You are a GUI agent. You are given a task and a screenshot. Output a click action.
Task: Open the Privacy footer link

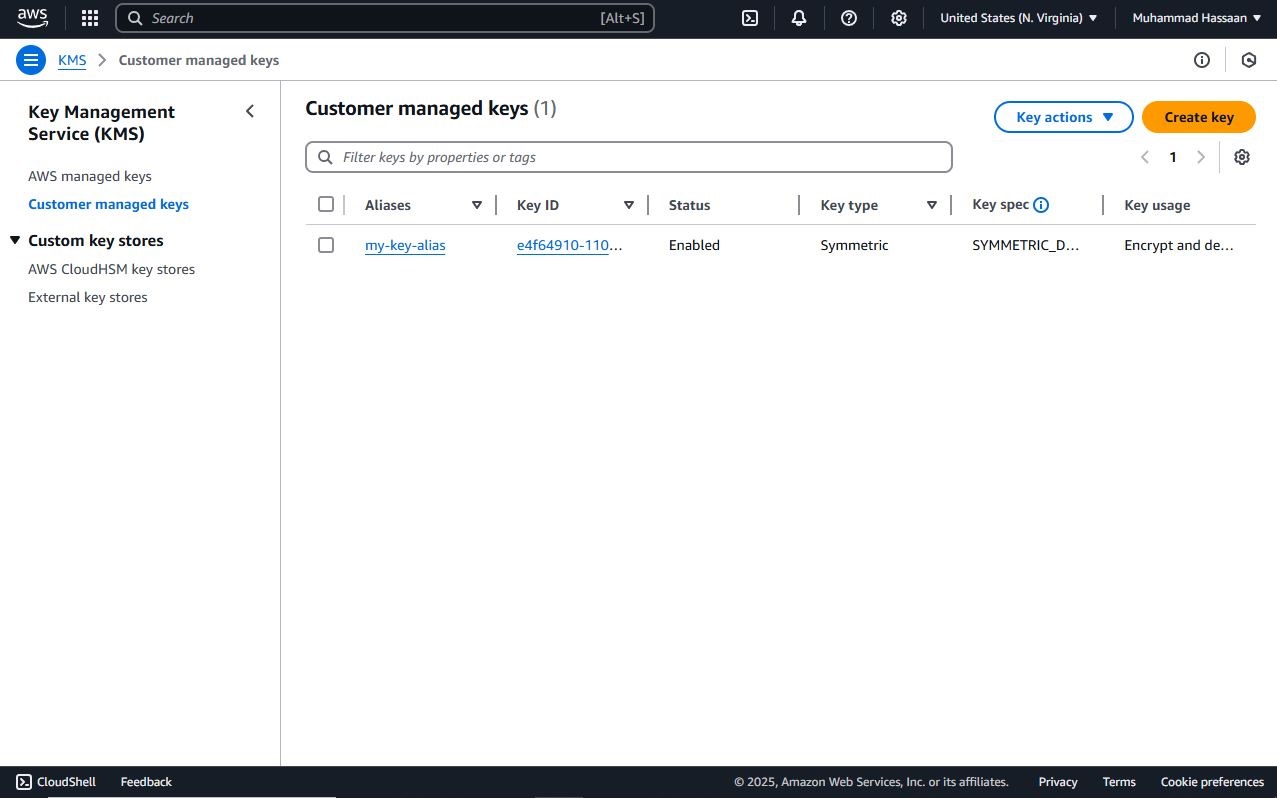(1058, 782)
